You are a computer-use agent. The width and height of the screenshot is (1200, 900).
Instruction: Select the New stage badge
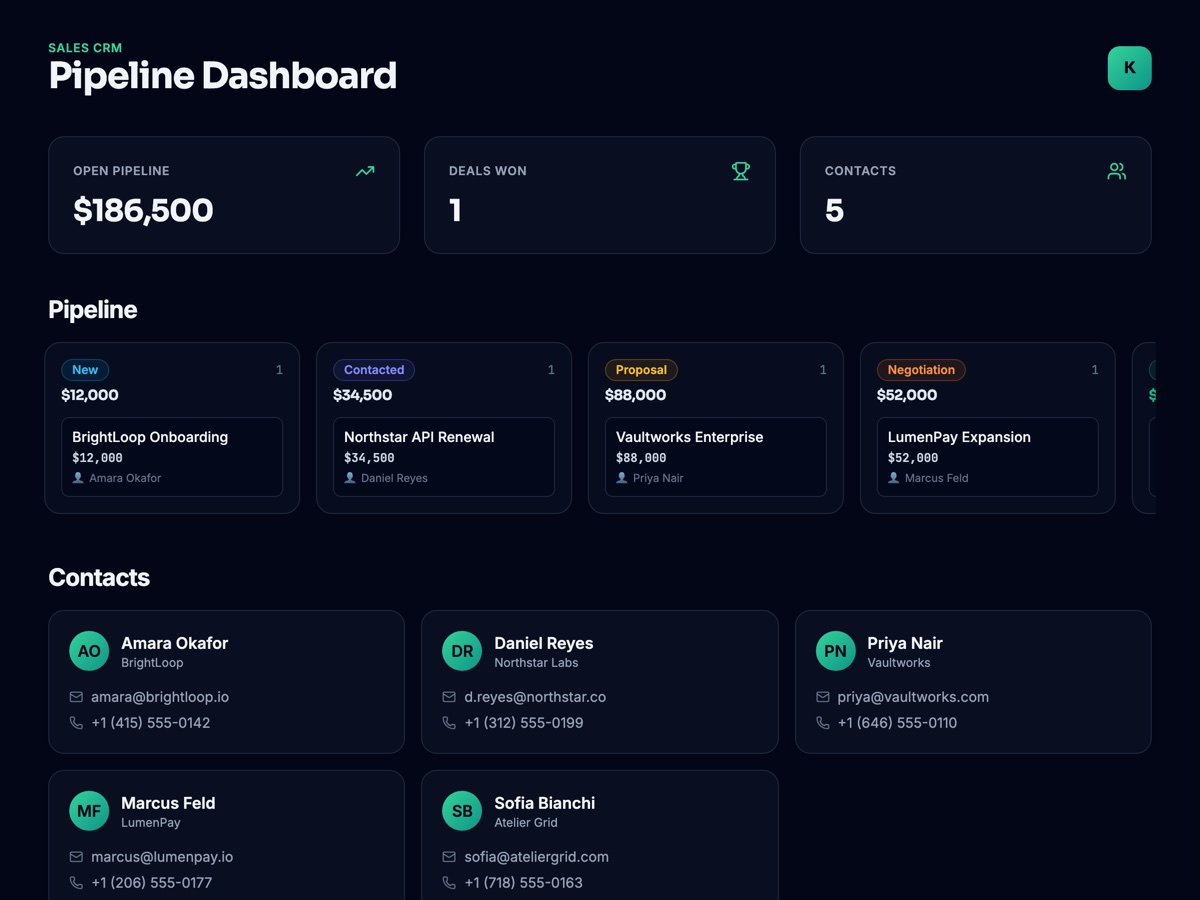click(x=85, y=370)
